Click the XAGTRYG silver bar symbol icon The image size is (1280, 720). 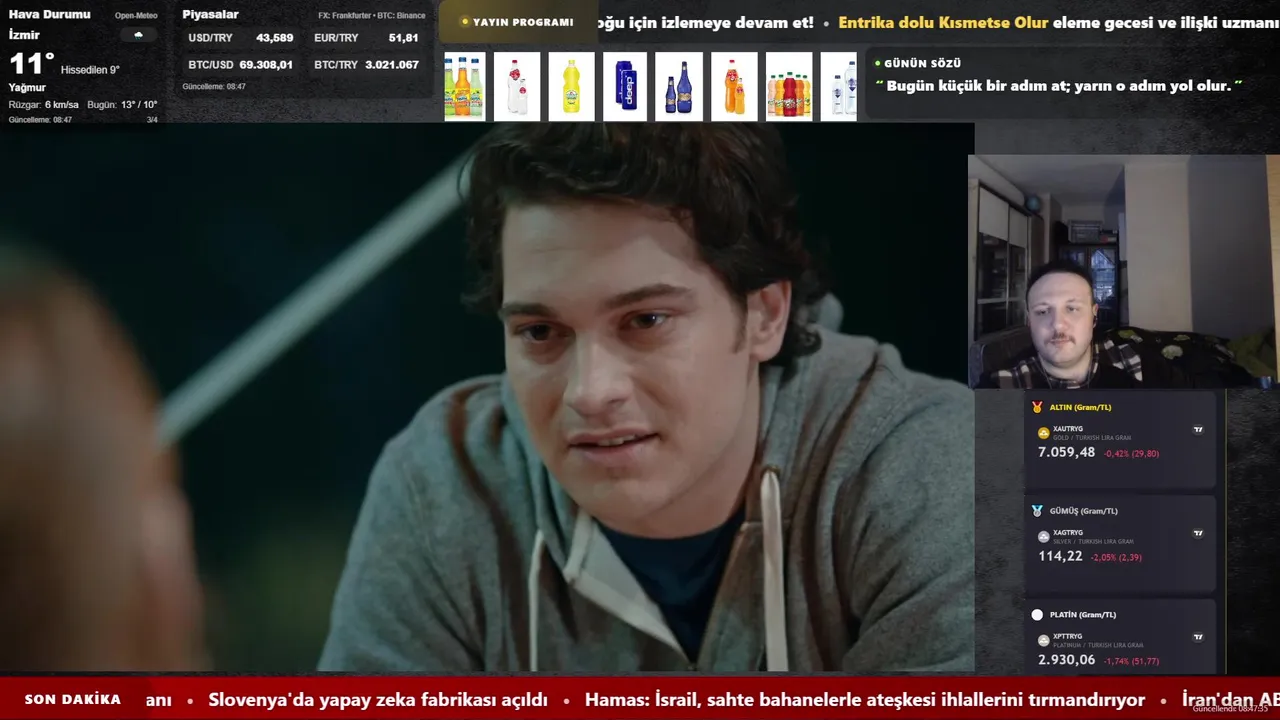click(x=1044, y=537)
